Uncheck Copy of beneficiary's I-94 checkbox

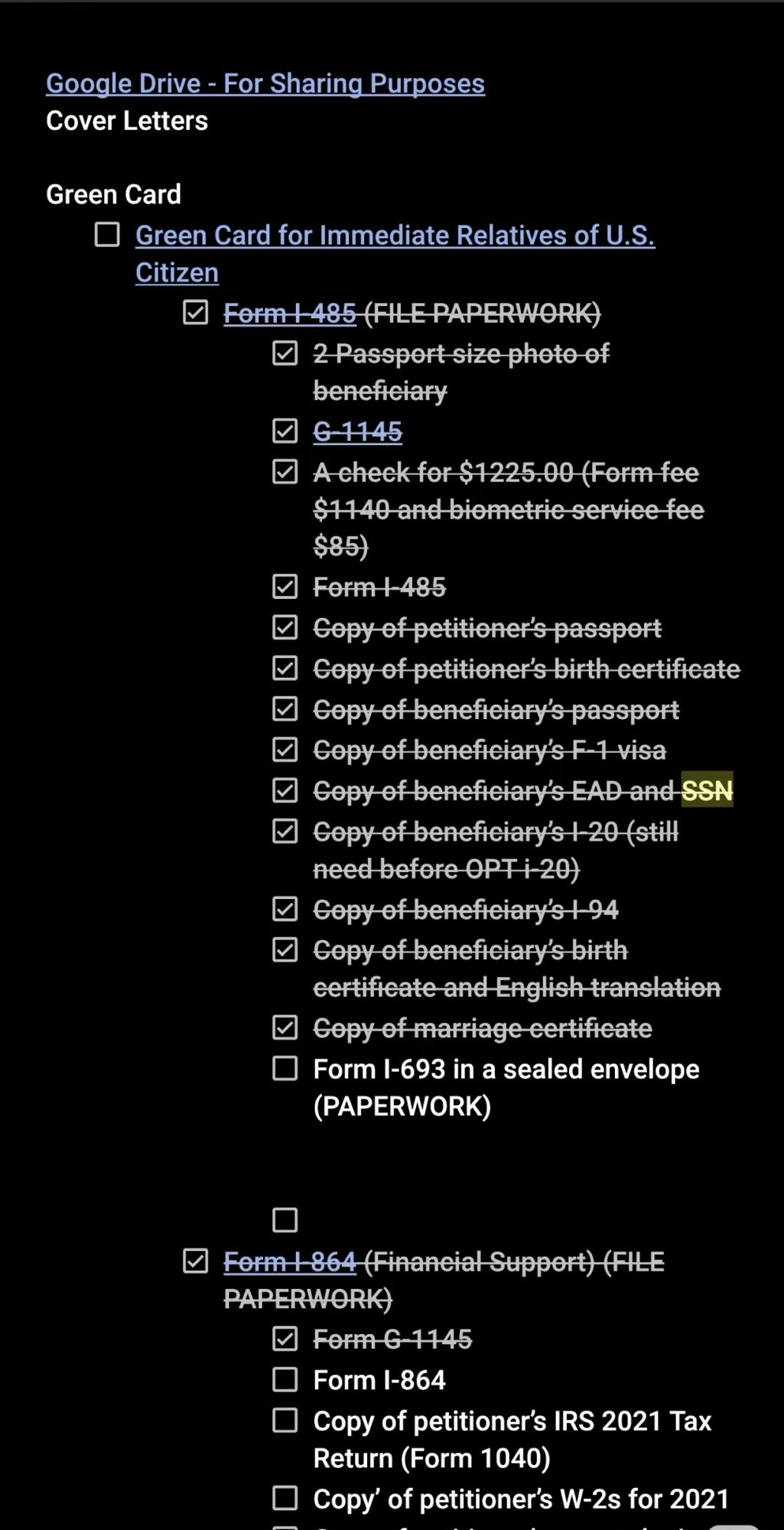(x=285, y=910)
